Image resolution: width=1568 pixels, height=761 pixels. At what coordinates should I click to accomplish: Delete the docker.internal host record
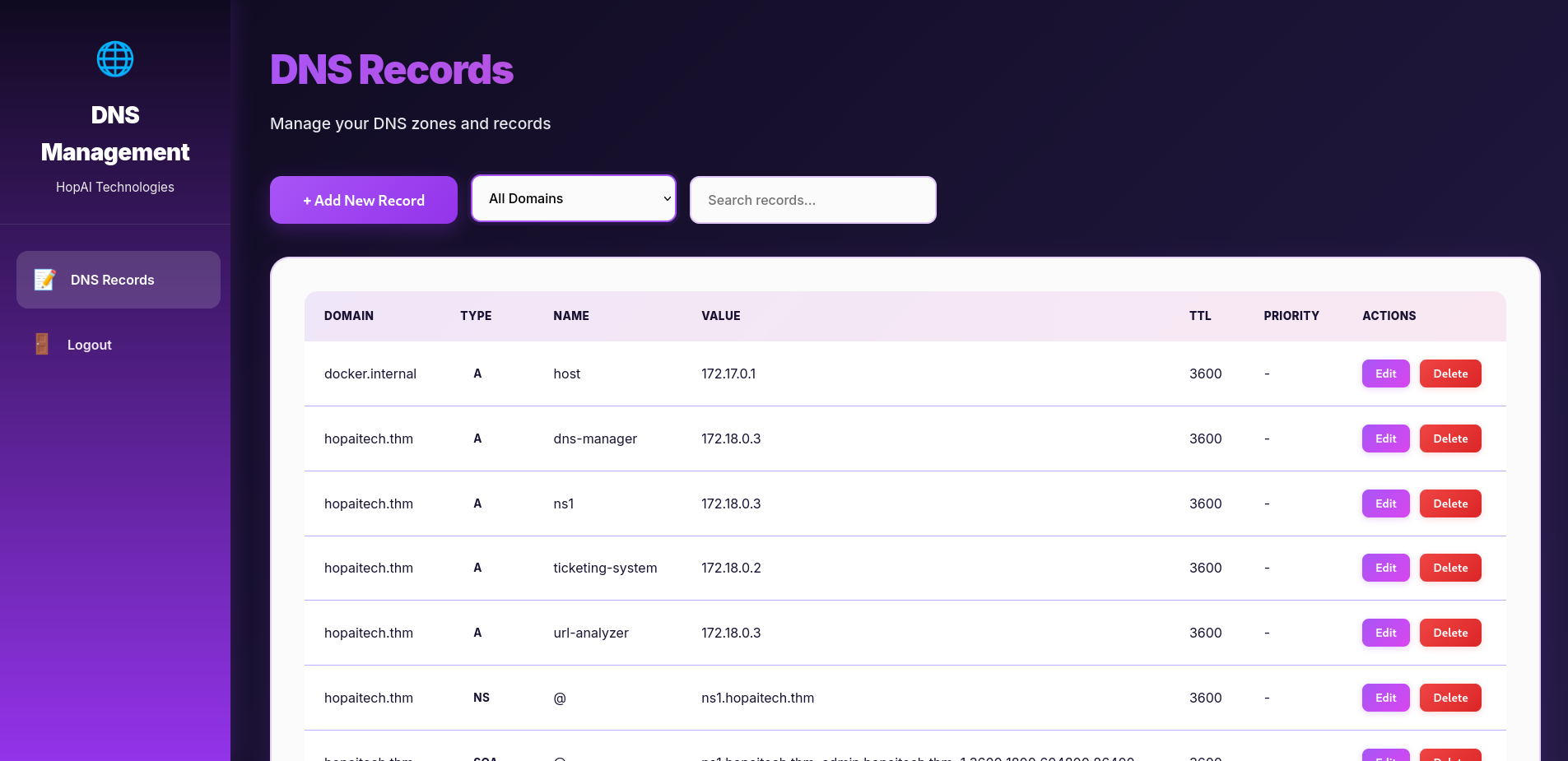pyautogui.click(x=1449, y=374)
